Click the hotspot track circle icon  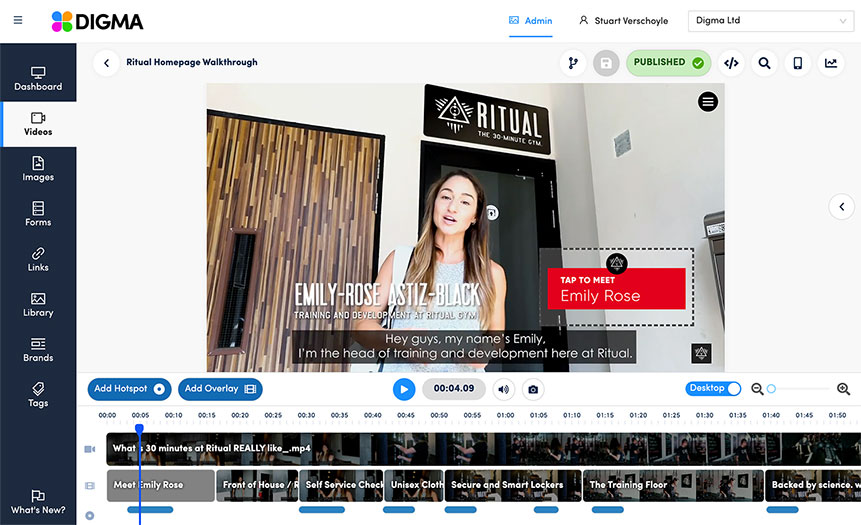tap(90, 516)
